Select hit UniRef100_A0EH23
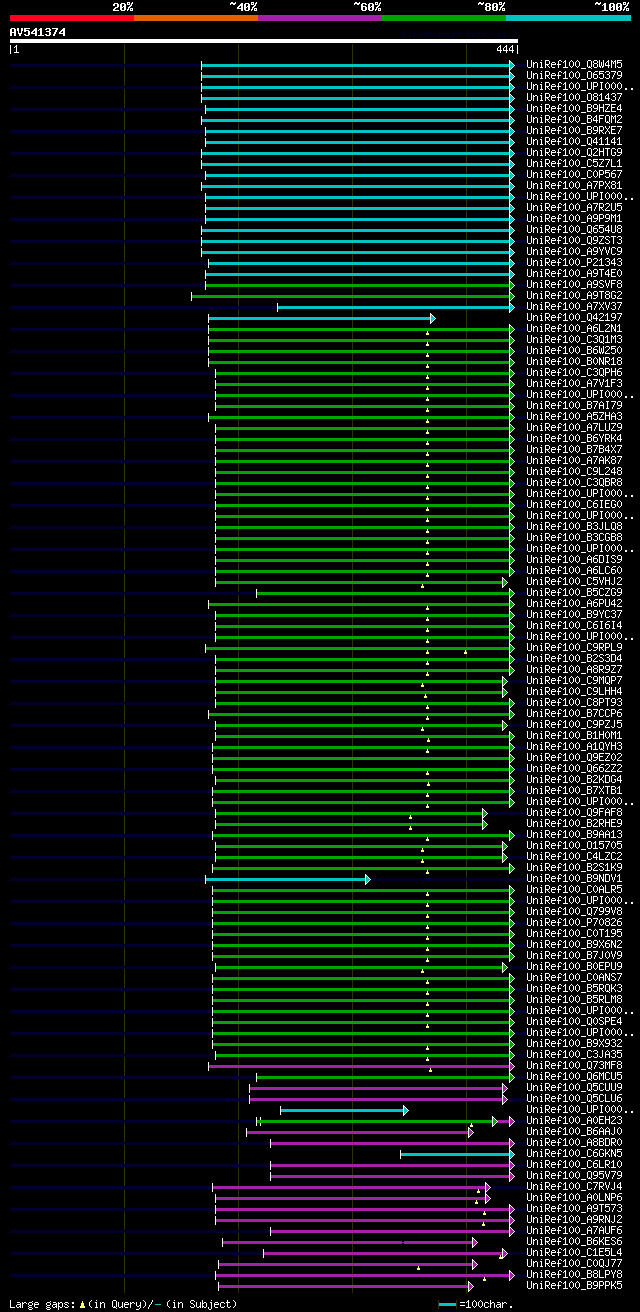 point(575,1120)
